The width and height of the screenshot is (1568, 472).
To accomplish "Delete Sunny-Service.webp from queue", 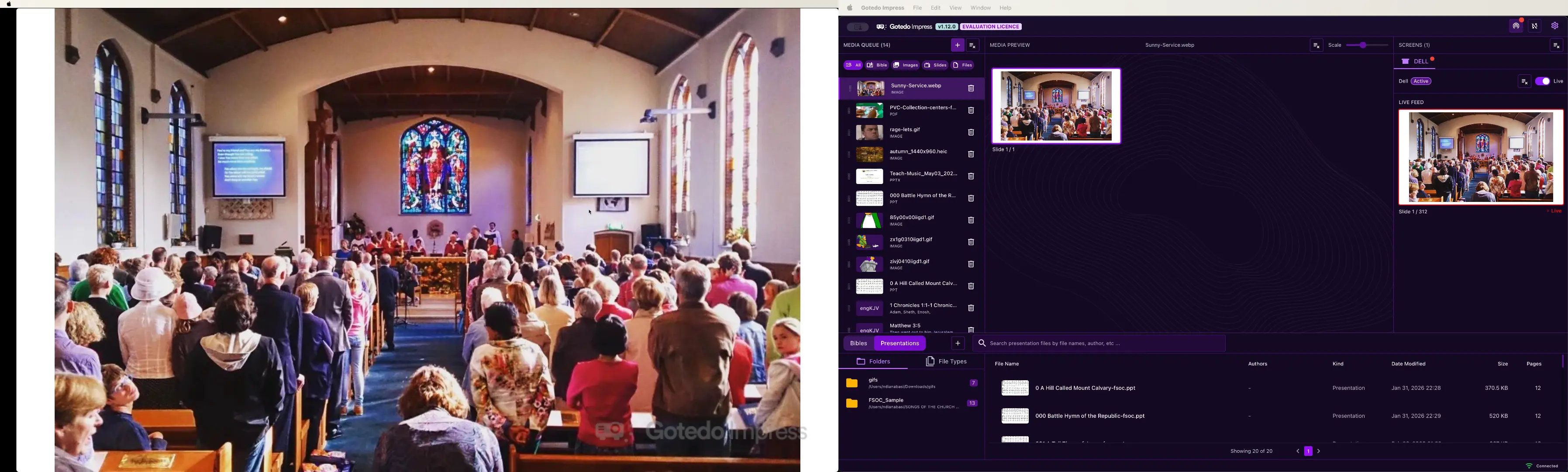I will pos(971,89).
